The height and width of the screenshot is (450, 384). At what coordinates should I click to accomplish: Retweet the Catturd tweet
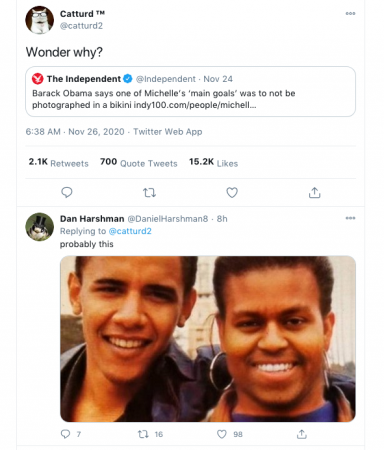[x=149, y=193]
